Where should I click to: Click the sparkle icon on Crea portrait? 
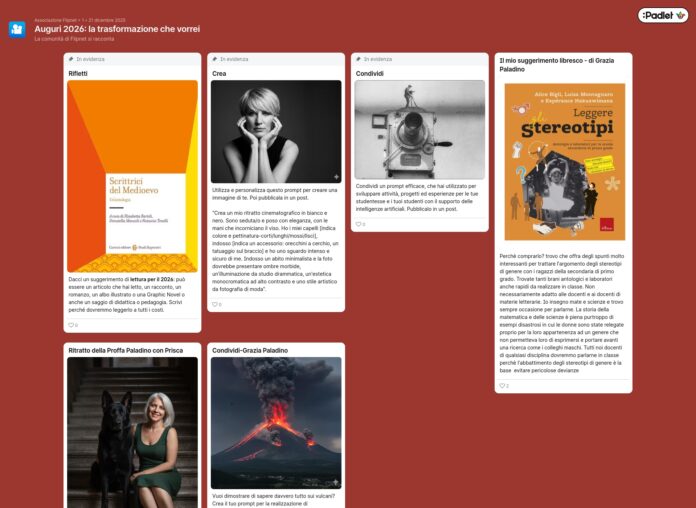click(x=335, y=177)
